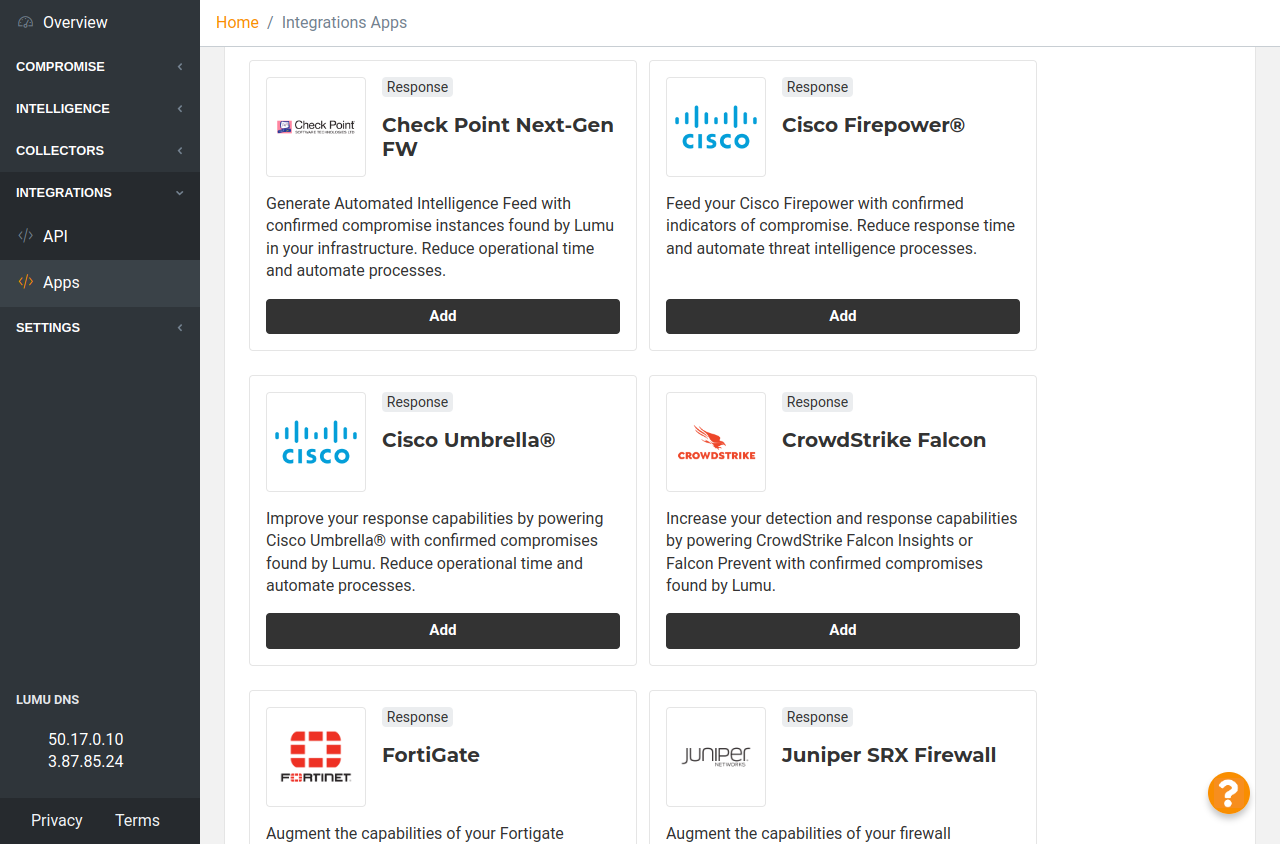
Task: Click the Overview dashboard gauge icon
Action: pyautogui.click(x=26, y=22)
